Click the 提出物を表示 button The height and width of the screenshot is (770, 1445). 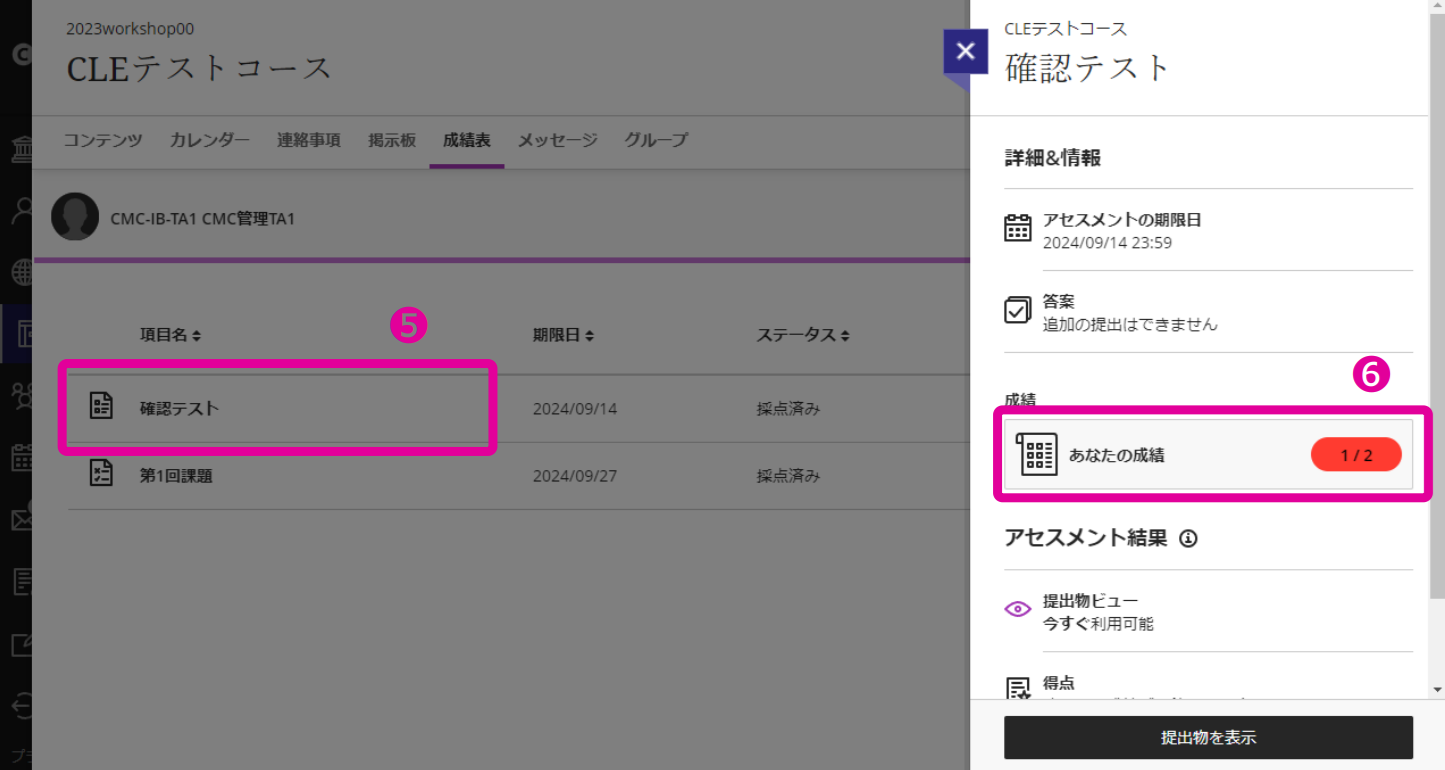tap(1208, 738)
